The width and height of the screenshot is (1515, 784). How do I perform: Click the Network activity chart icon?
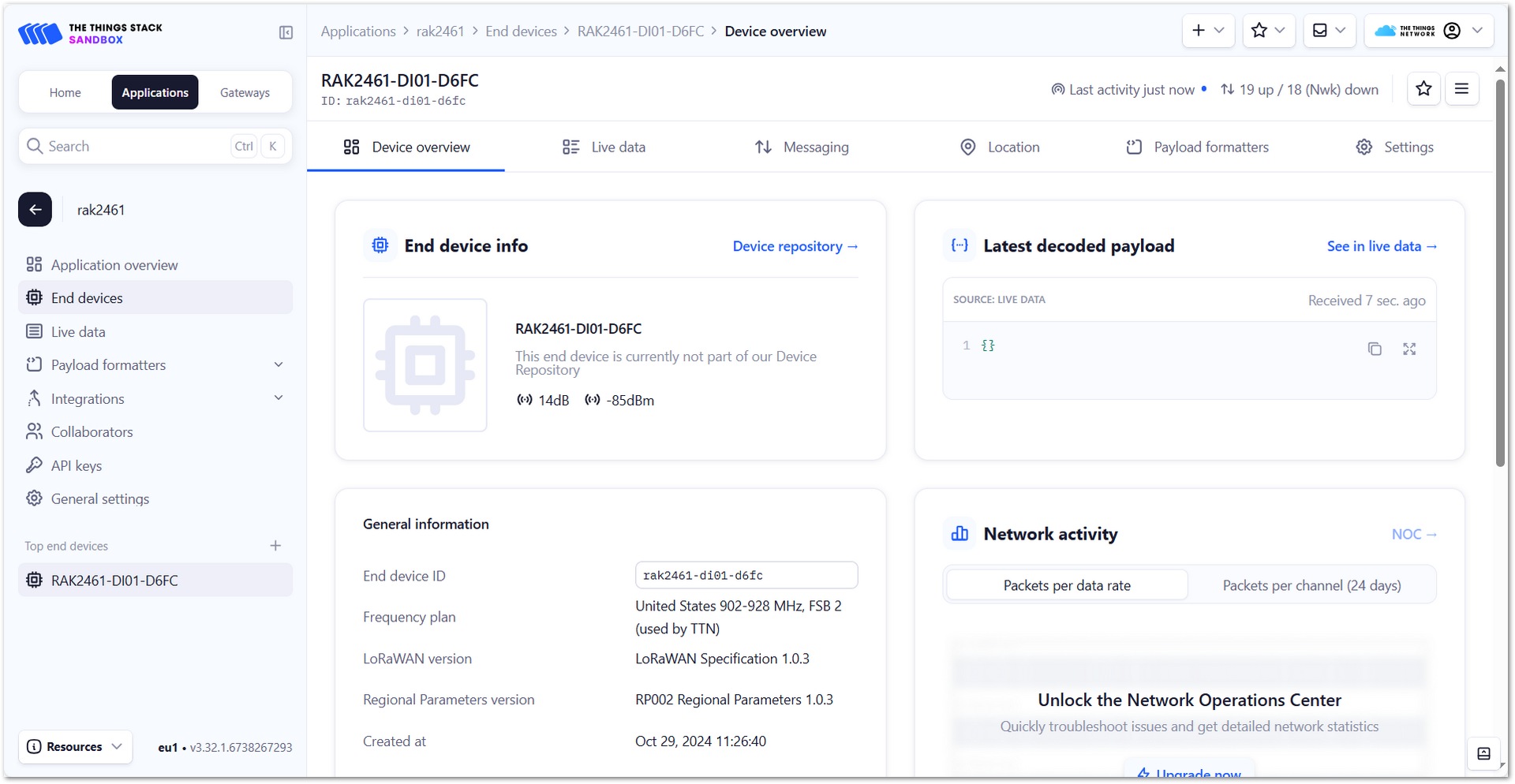point(959,534)
